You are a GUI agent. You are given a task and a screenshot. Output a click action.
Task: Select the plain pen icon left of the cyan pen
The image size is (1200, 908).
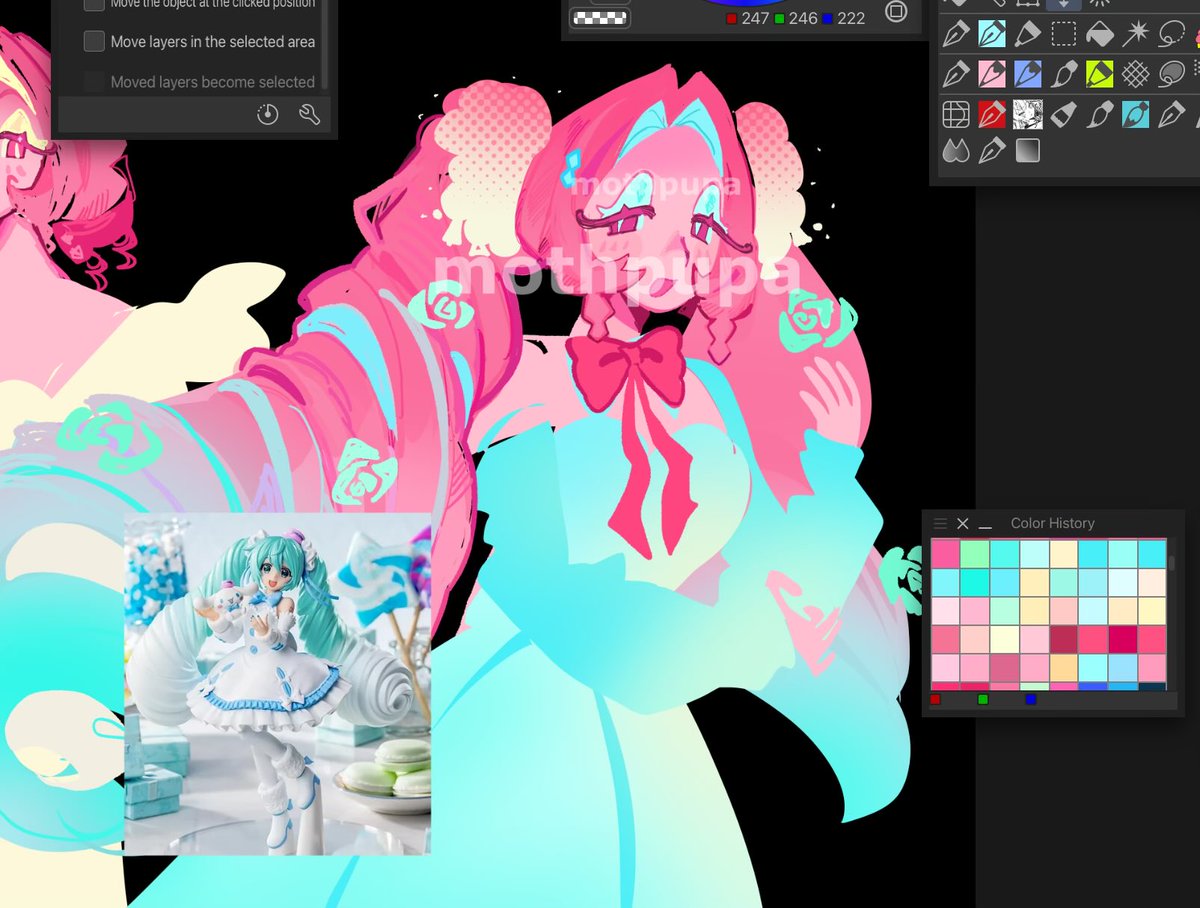pyautogui.click(x=956, y=34)
